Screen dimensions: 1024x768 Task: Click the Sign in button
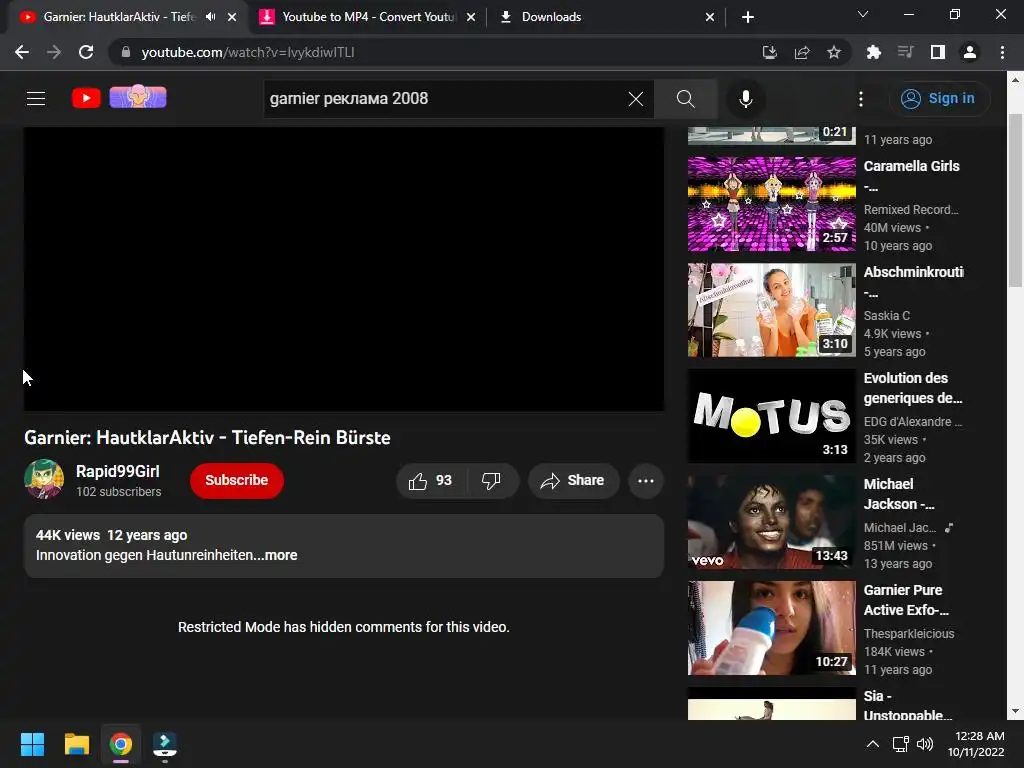point(939,99)
